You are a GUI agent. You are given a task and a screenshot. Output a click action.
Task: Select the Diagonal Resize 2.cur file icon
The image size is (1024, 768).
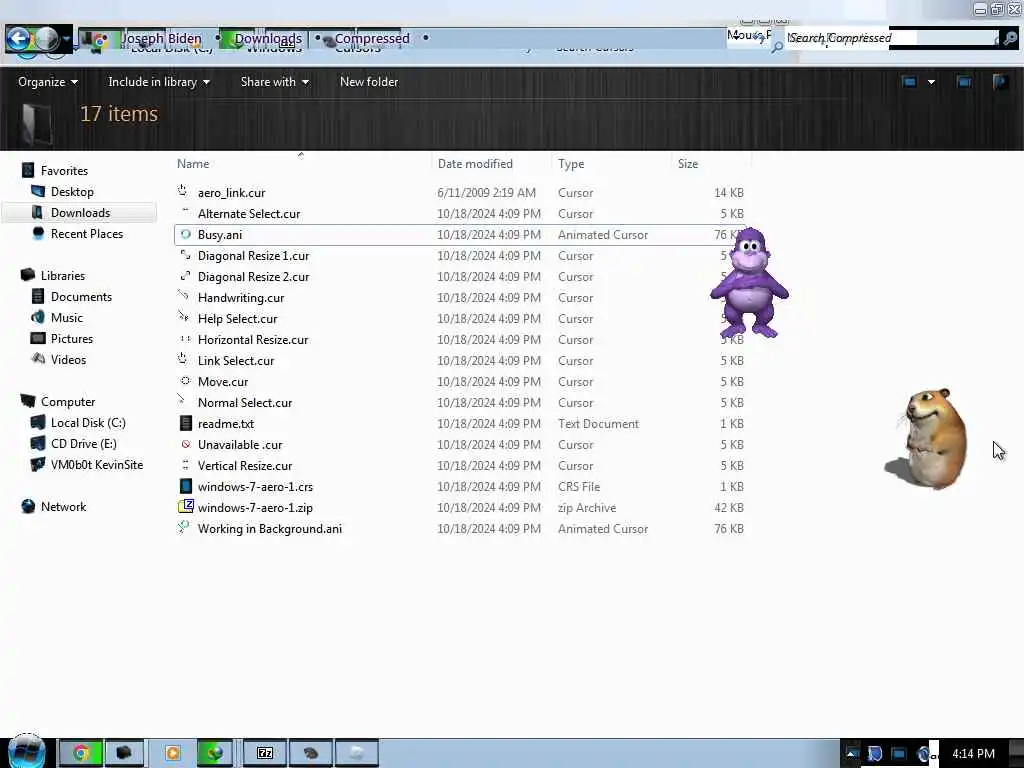[185, 276]
